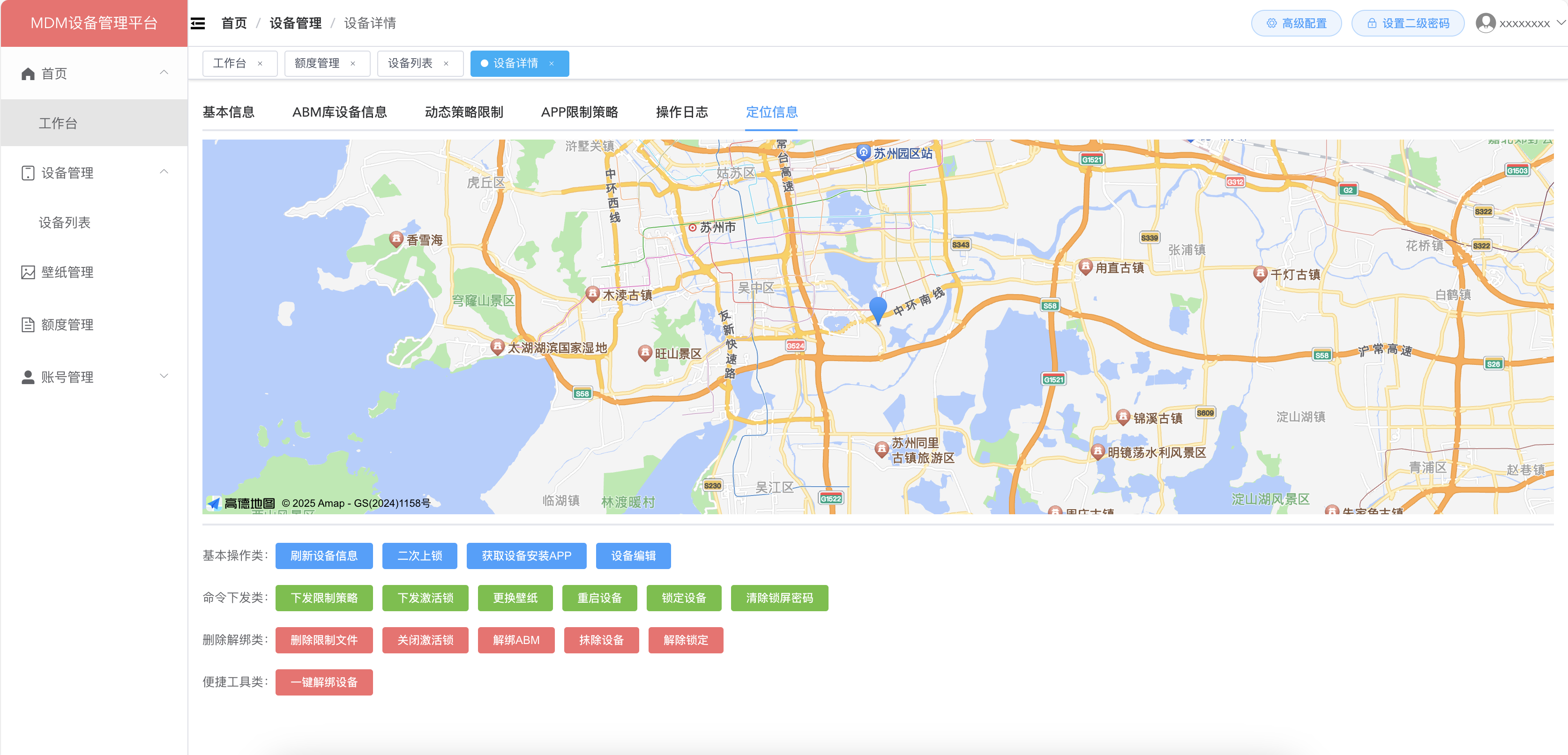This screenshot has width=1568, height=755.
Task: Switch to the 基本信息 tab
Action: click(x=228, y=112)
